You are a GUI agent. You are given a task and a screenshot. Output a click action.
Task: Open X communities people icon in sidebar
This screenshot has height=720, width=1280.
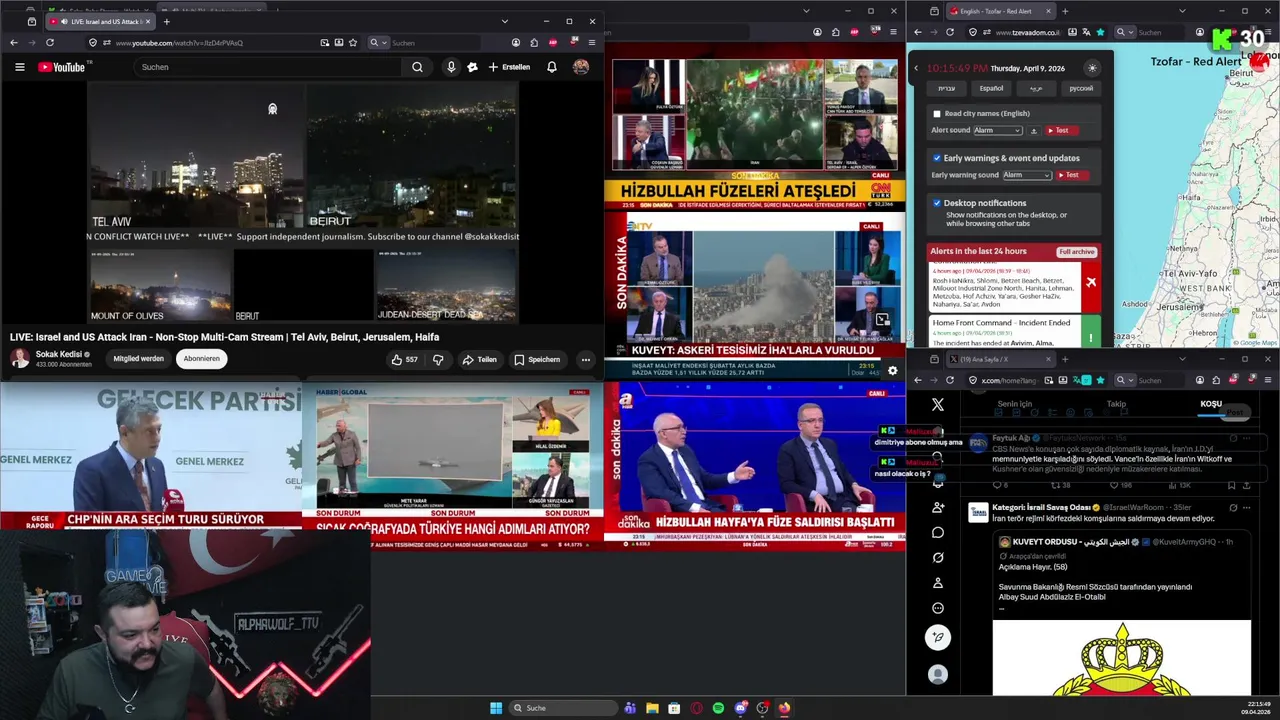pyautogui.click(x=937, y=507)
